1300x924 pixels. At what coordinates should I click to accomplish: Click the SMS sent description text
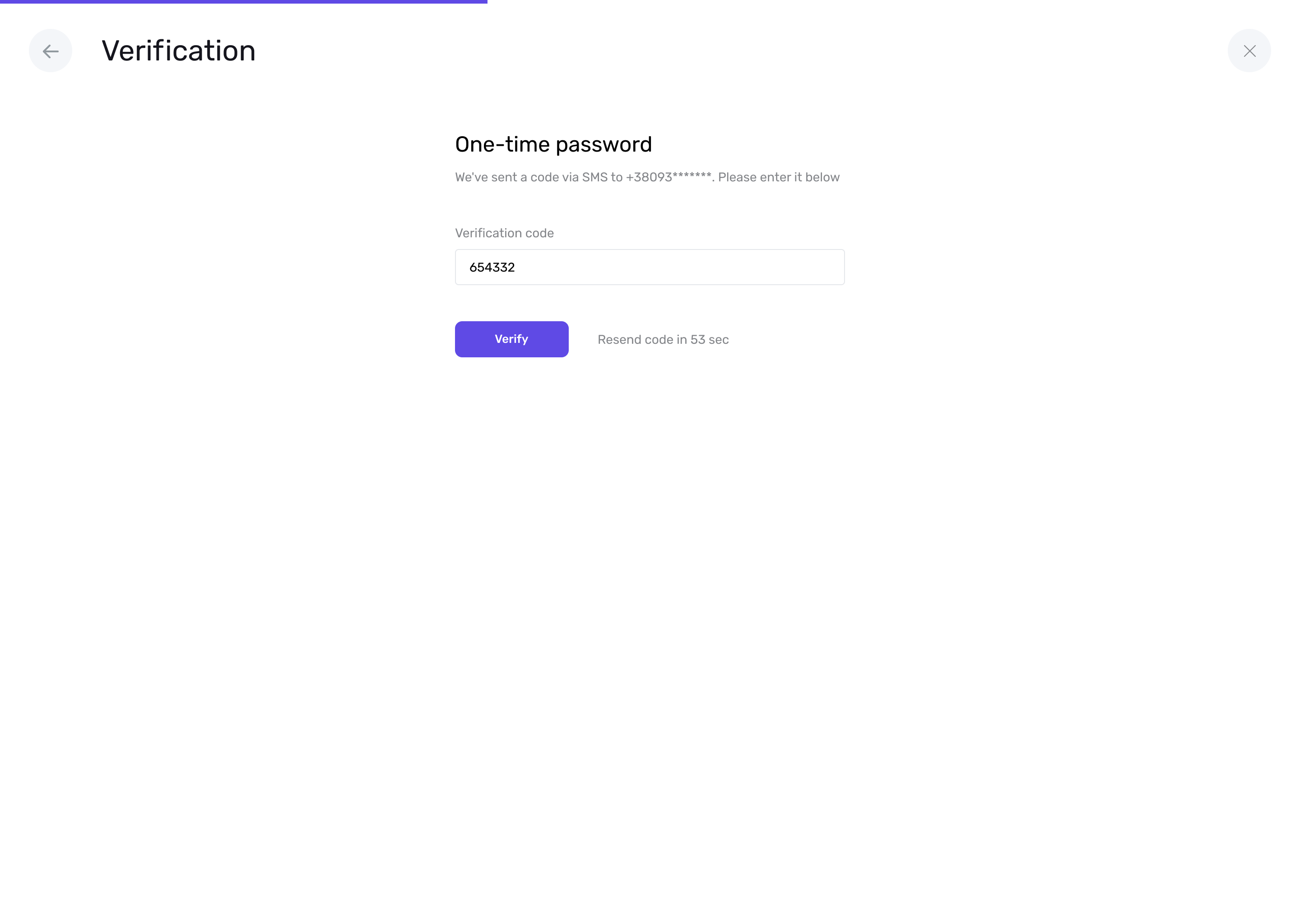click(x=647, y=177)
